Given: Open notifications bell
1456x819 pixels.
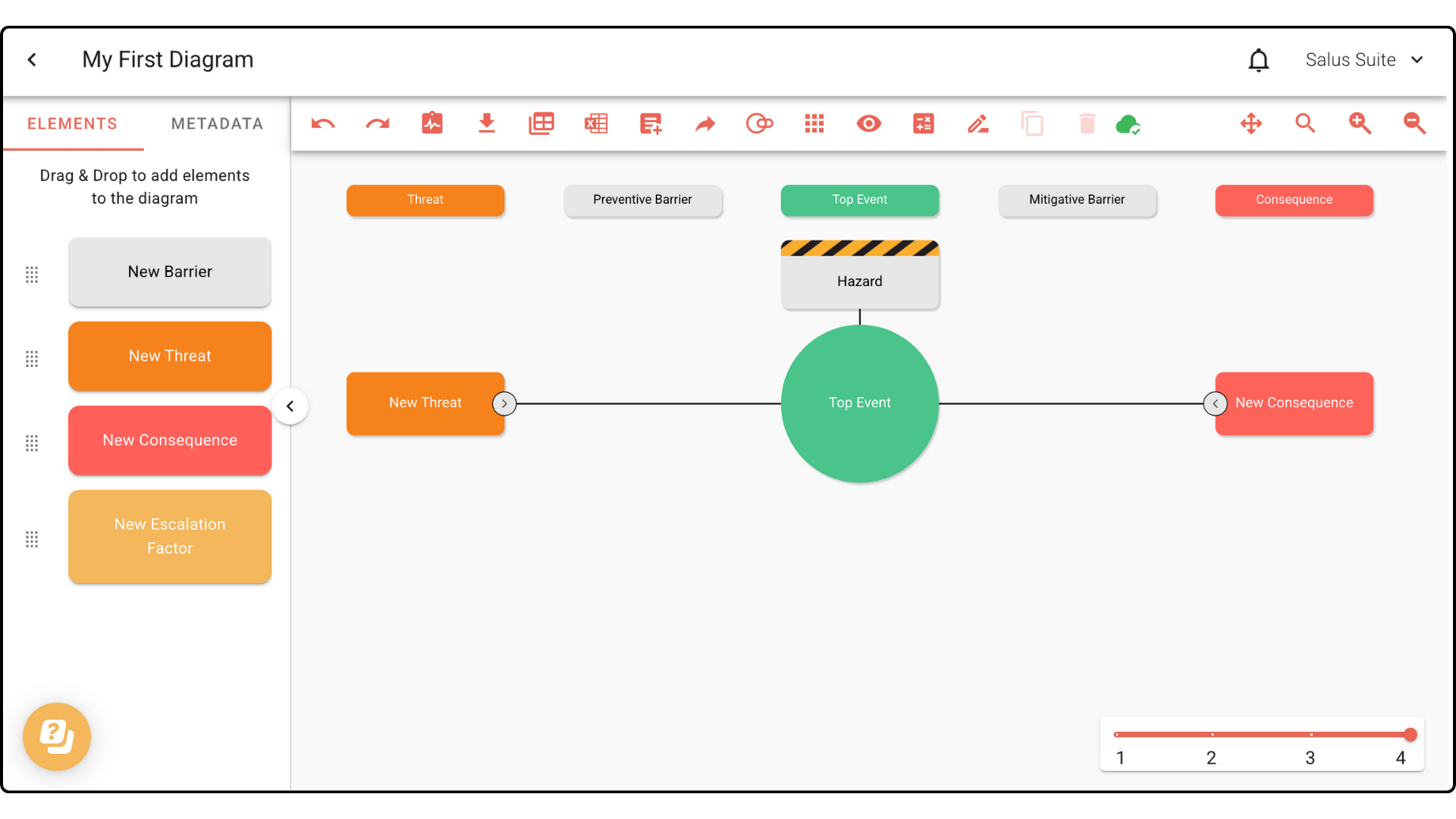Looking at the screenshot, I should pyautogui.click(x=1259, y=60).
